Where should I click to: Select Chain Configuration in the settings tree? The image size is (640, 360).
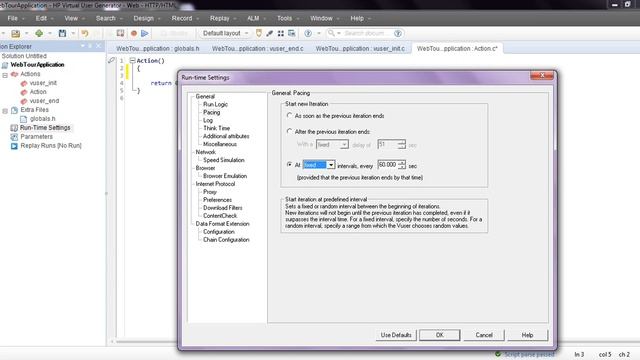click(x=226, y=240)
